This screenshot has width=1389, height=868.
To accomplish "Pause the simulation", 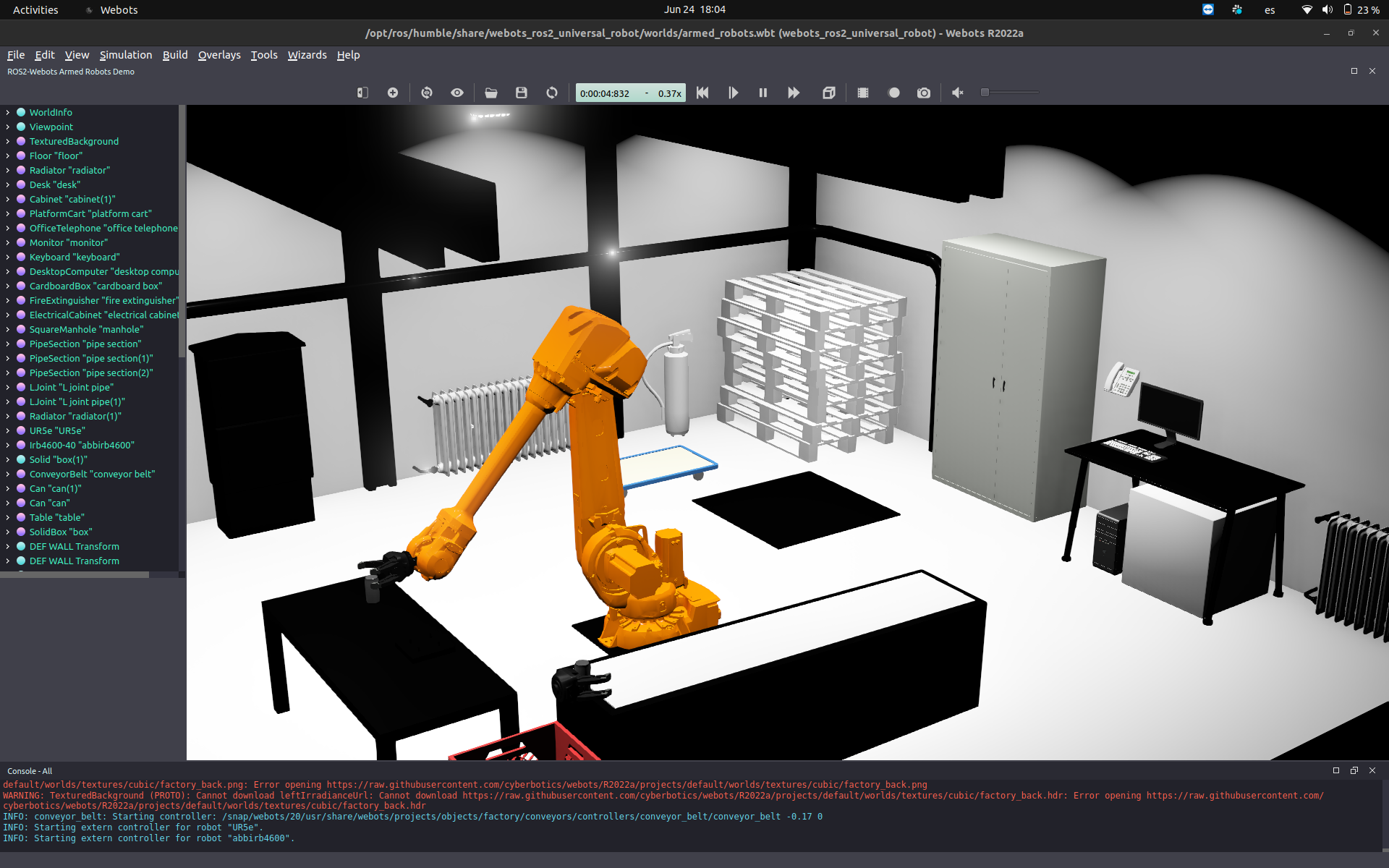I will tap(763, 93).
